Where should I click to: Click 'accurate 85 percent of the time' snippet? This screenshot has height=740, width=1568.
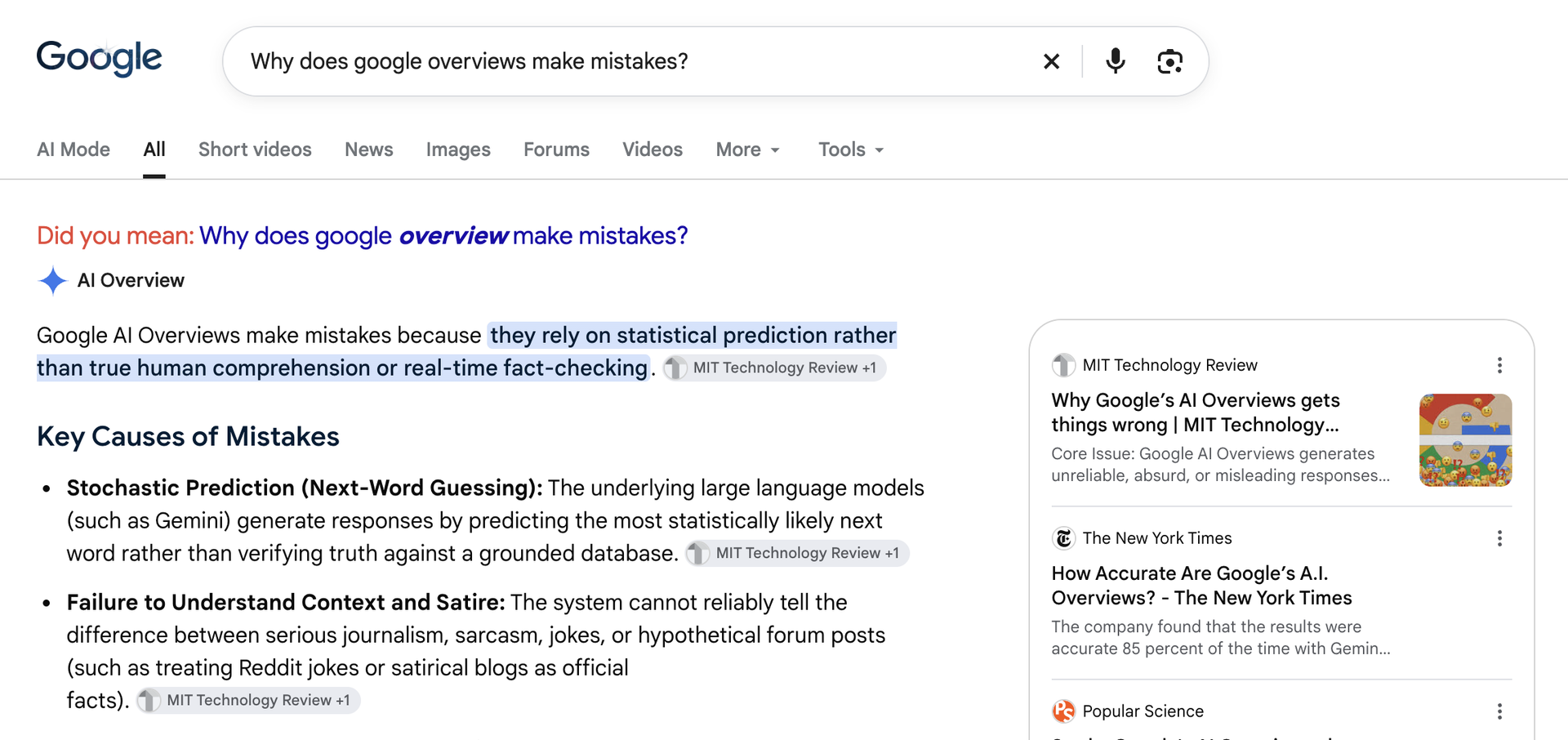click(x=1165, y=649)
